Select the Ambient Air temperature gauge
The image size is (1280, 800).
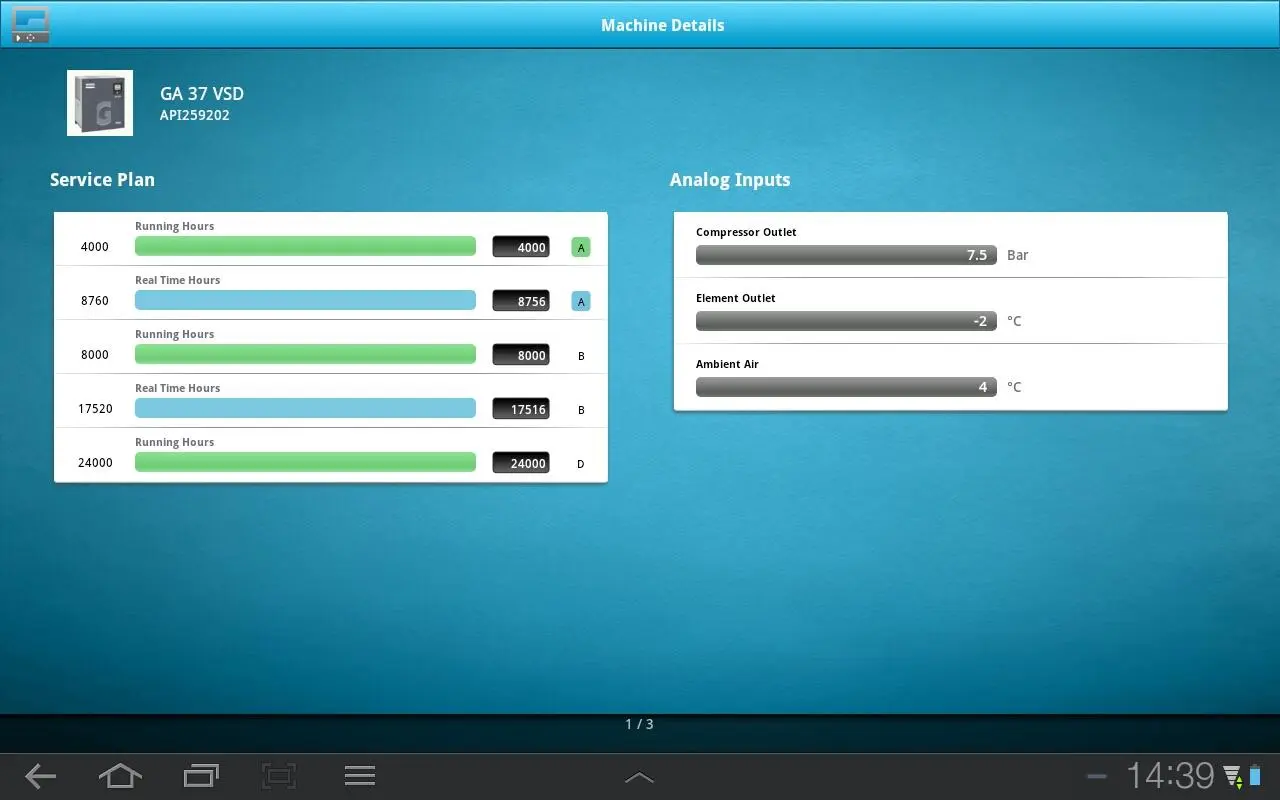(x=846, y=387)
